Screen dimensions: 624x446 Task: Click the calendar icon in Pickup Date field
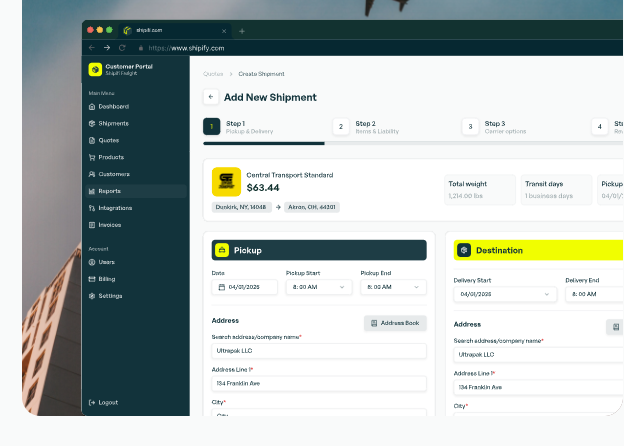click(x=220, y=287)
